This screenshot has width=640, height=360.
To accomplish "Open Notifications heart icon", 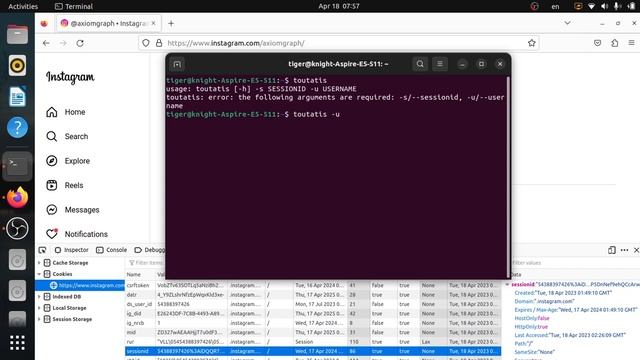I will (52, 234).
